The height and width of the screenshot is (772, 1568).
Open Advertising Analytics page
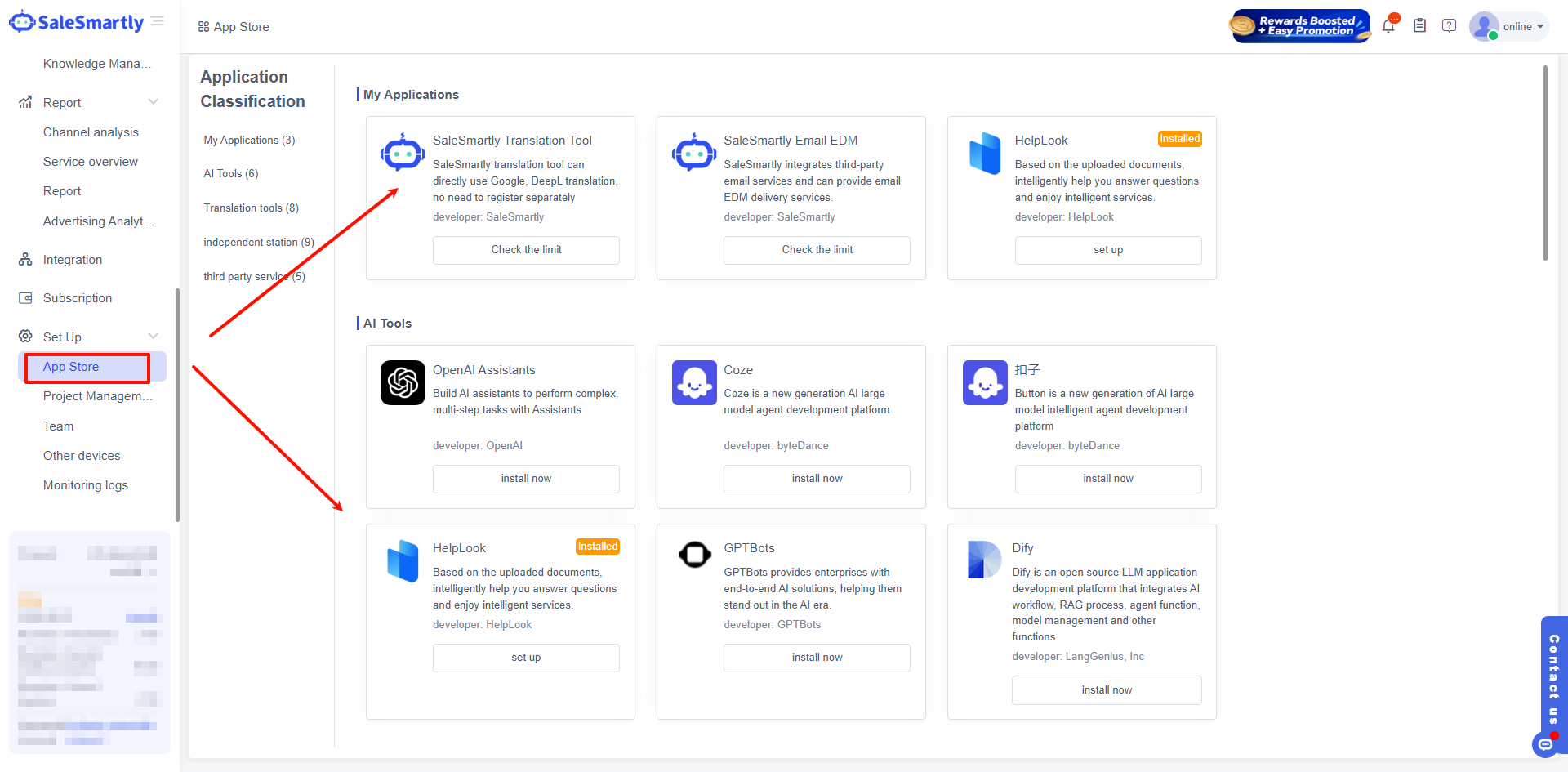coord(98,221)
